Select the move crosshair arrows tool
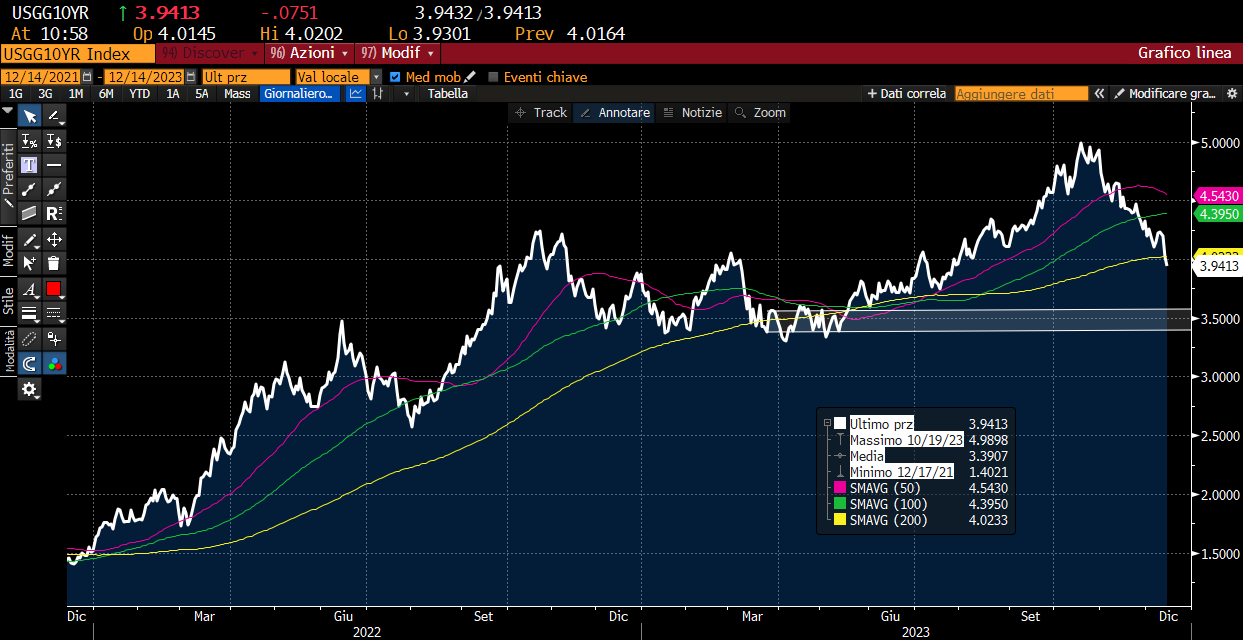Screen dimensions: 1243x640 click(54, 239)
